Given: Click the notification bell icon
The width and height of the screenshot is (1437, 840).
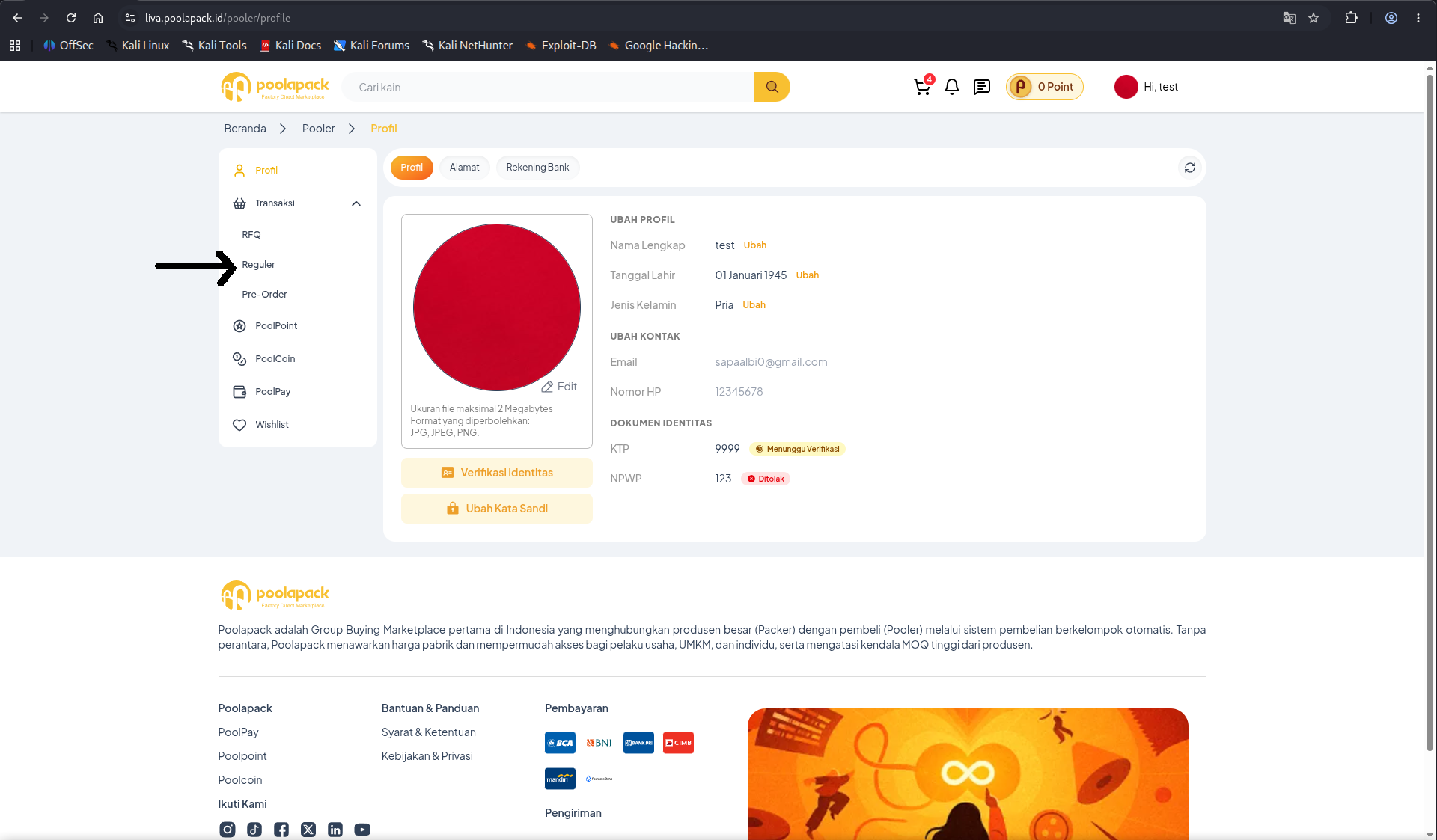Looking at the screenshot, I should pyautogui.click(x=952, y=87).
